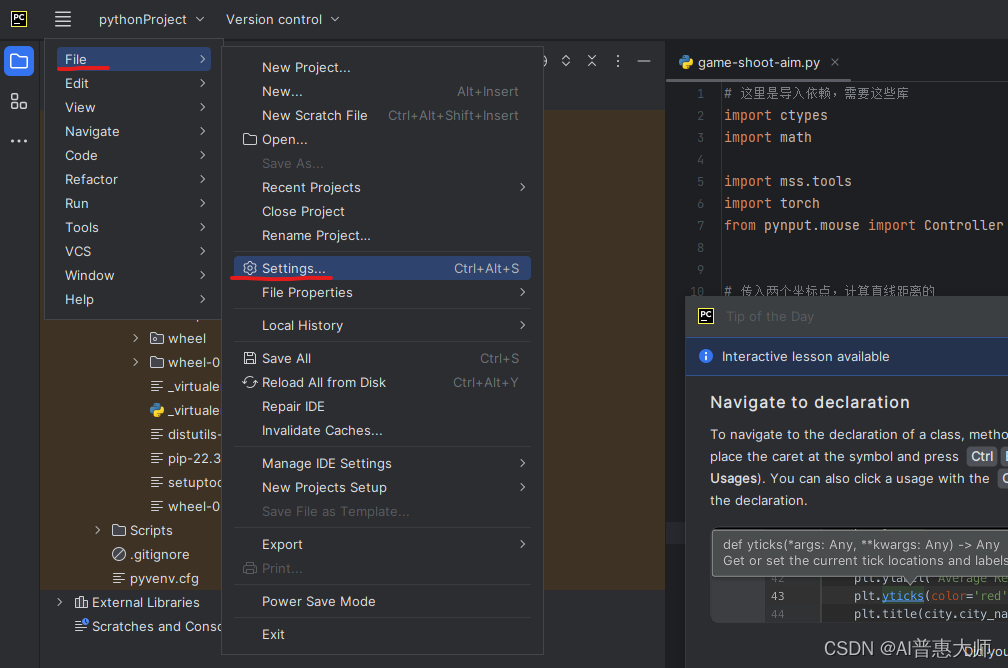Image resolution: width=1008 pixels, height=668 pixels.
Task: Open the Code menu
Action: click(134, 156)
